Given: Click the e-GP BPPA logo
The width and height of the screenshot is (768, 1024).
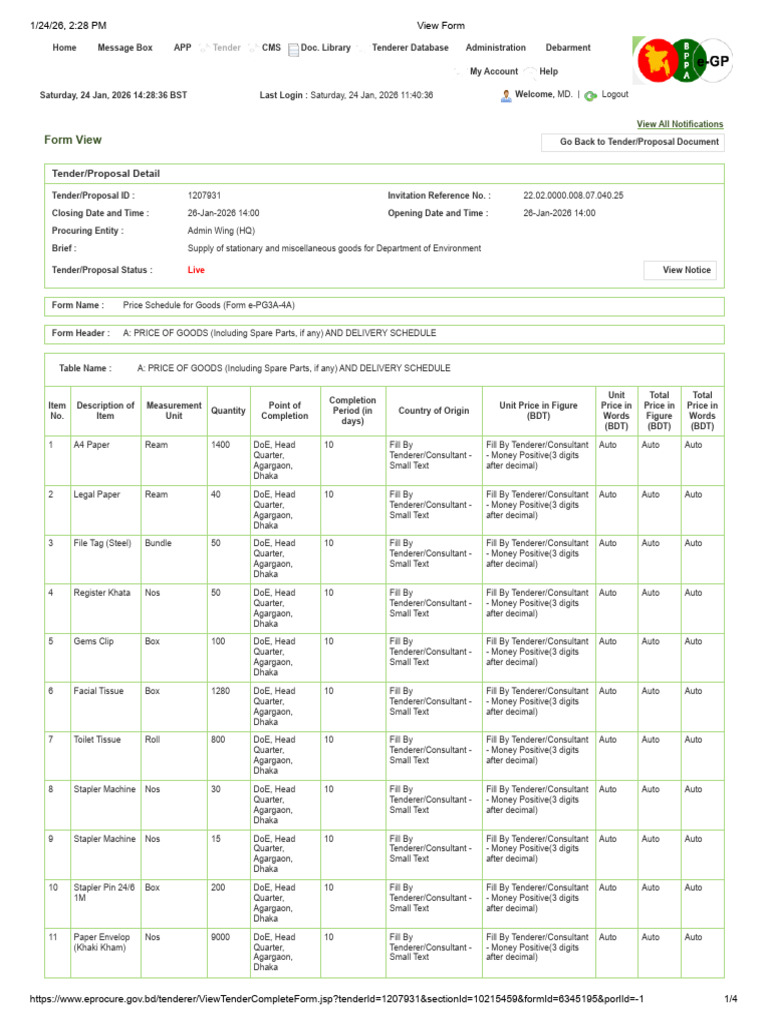Looking at the screenshot, I should [683, 61].
